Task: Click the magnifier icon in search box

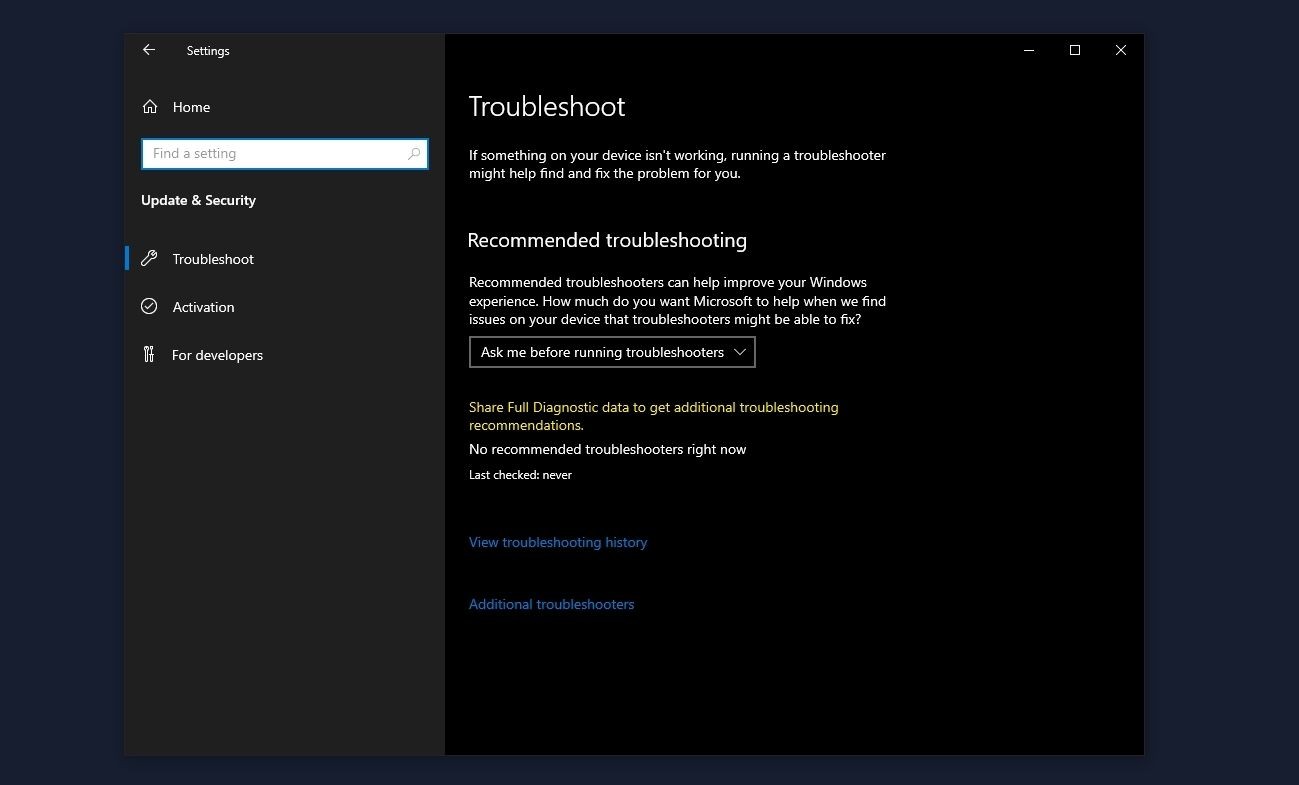Action: click(414, 154)
